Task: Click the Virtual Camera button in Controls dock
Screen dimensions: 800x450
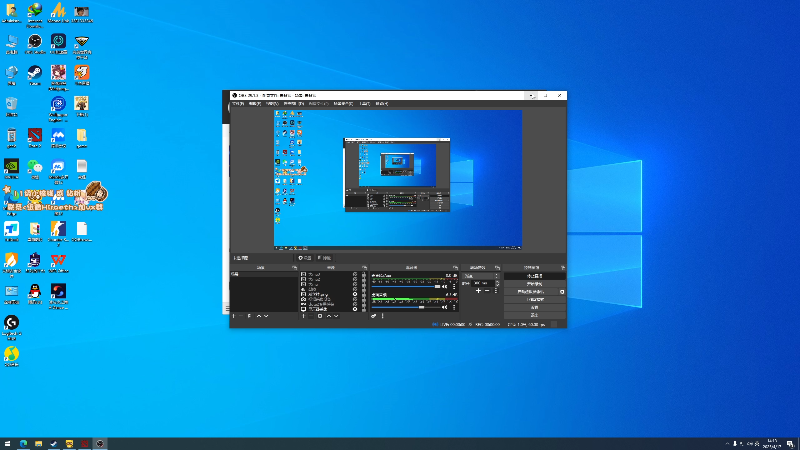Action: coord(531,292)
